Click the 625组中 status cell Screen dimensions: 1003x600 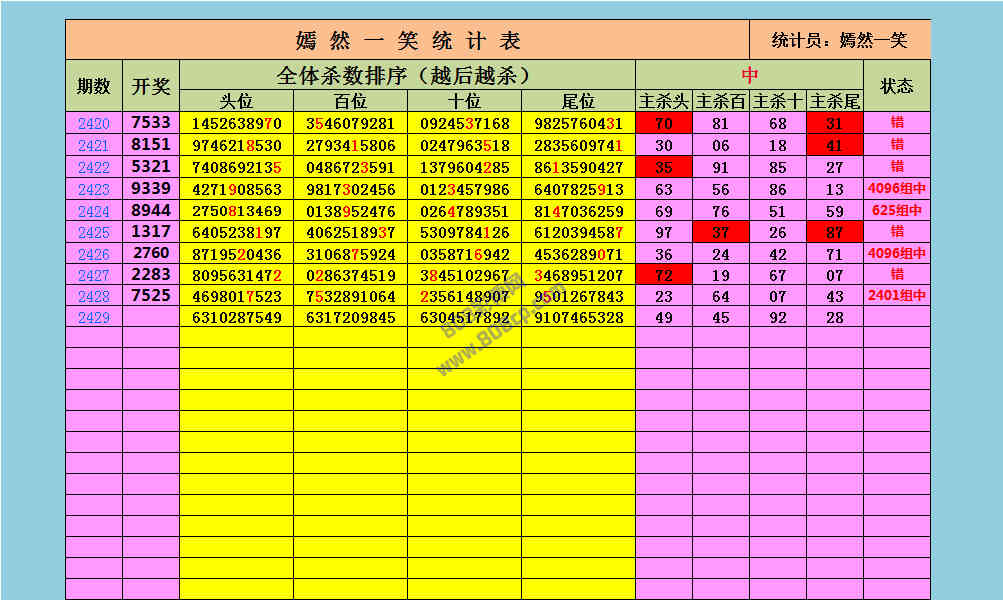pyautogui.click(x=897, y=211)
